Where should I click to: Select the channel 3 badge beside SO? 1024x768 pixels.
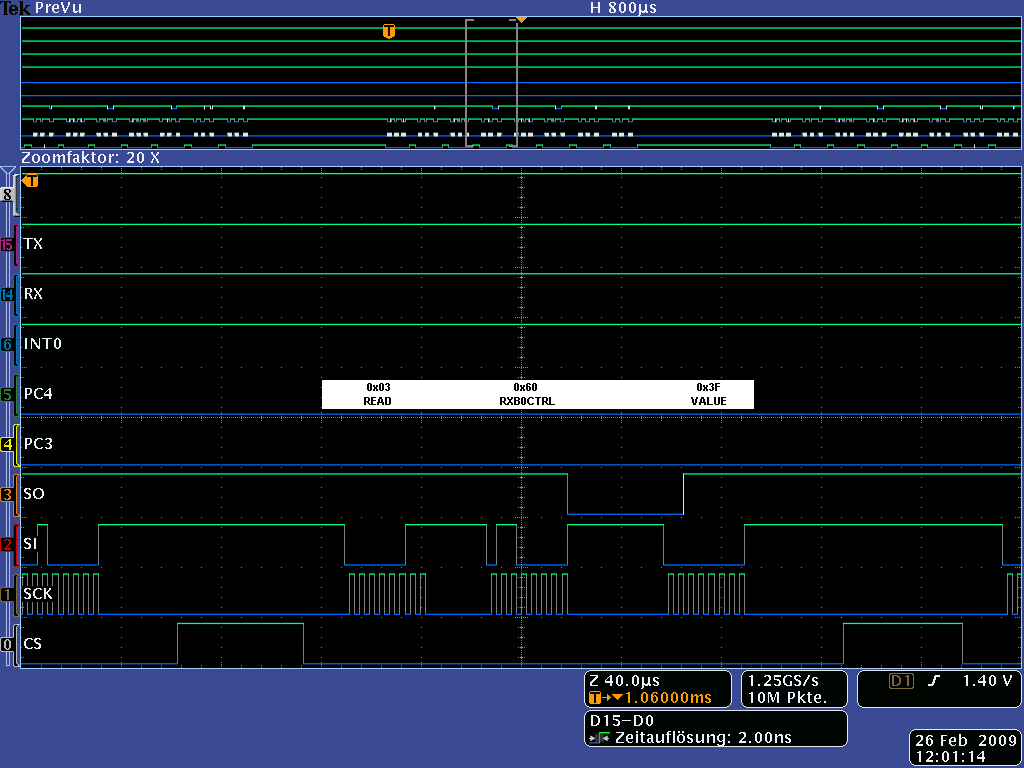pos(7,494)
